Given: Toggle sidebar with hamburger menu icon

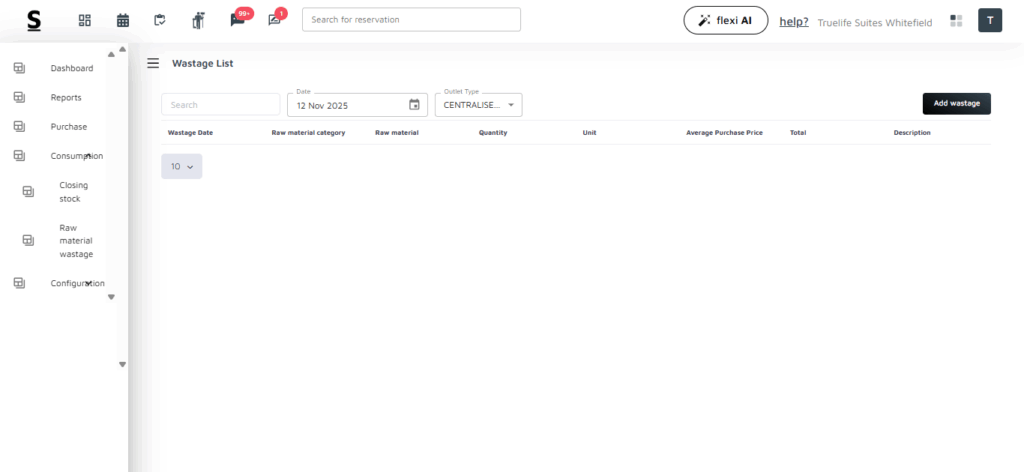Looking at the screenshot, I should tap(153, 63).
